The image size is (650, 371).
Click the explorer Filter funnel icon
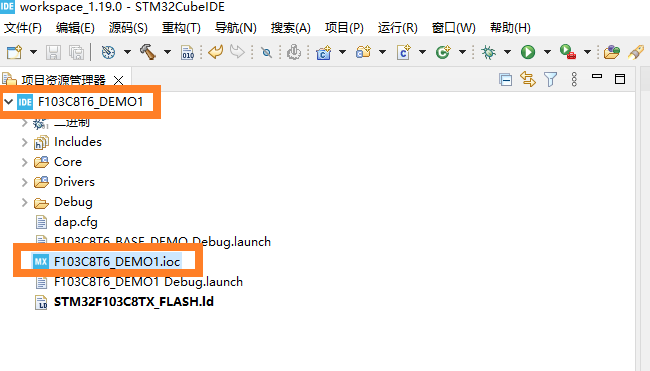pyautogui.click(x=551, y=79)
